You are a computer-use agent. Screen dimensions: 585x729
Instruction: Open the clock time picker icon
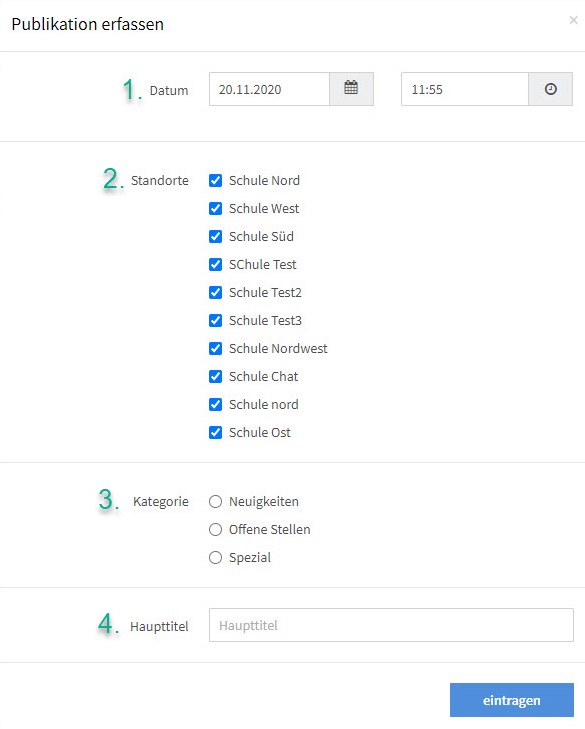tap(550, 89)
